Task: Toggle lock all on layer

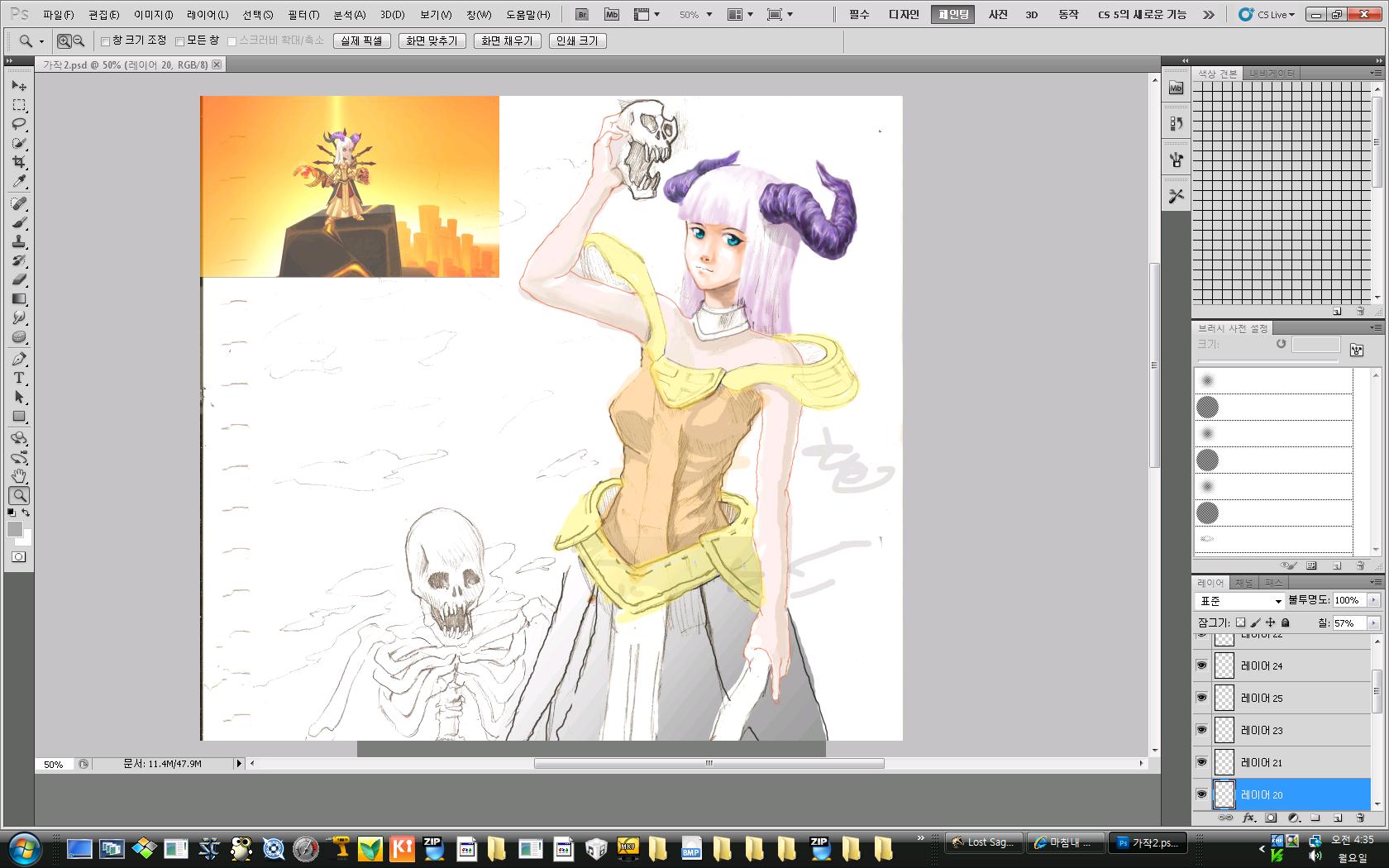Action: point(1286,622)
